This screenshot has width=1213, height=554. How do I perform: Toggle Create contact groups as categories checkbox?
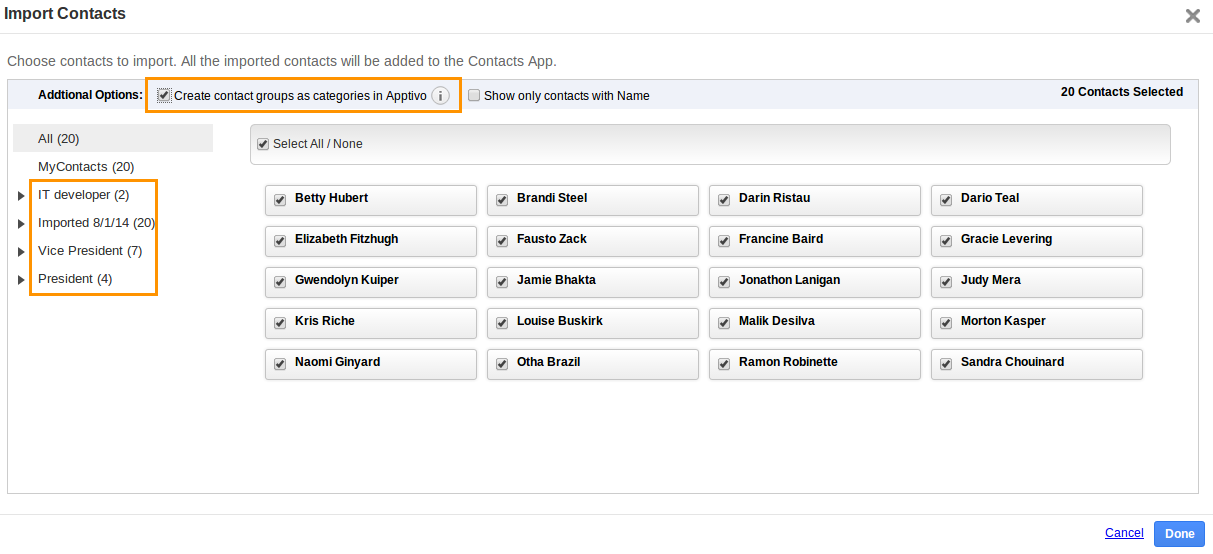[164, 96]
